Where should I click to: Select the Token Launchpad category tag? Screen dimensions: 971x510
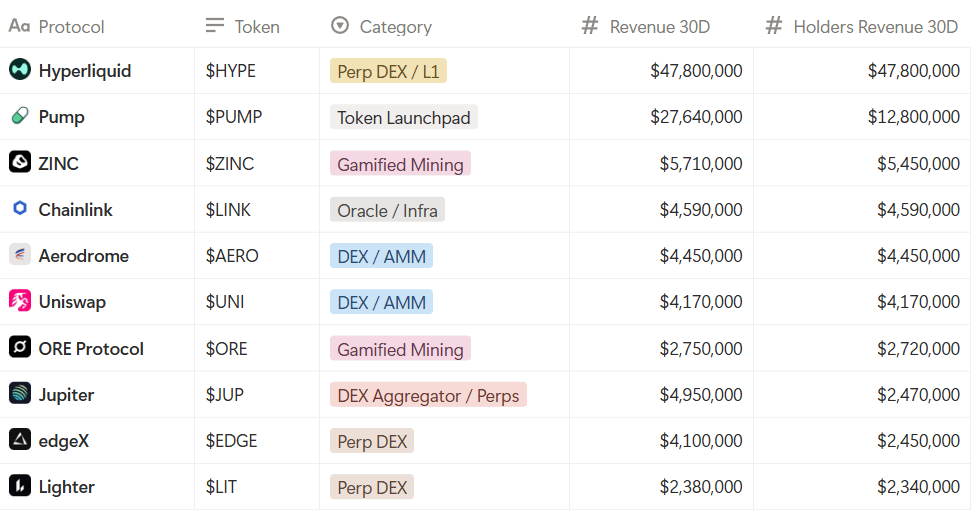click(x=404, y=117)
